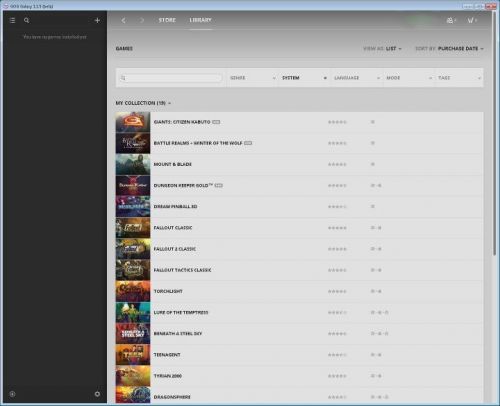Click the star rating for Tyrian 2000
This screenshot has height=406, width=500.
tap(337, 376)
